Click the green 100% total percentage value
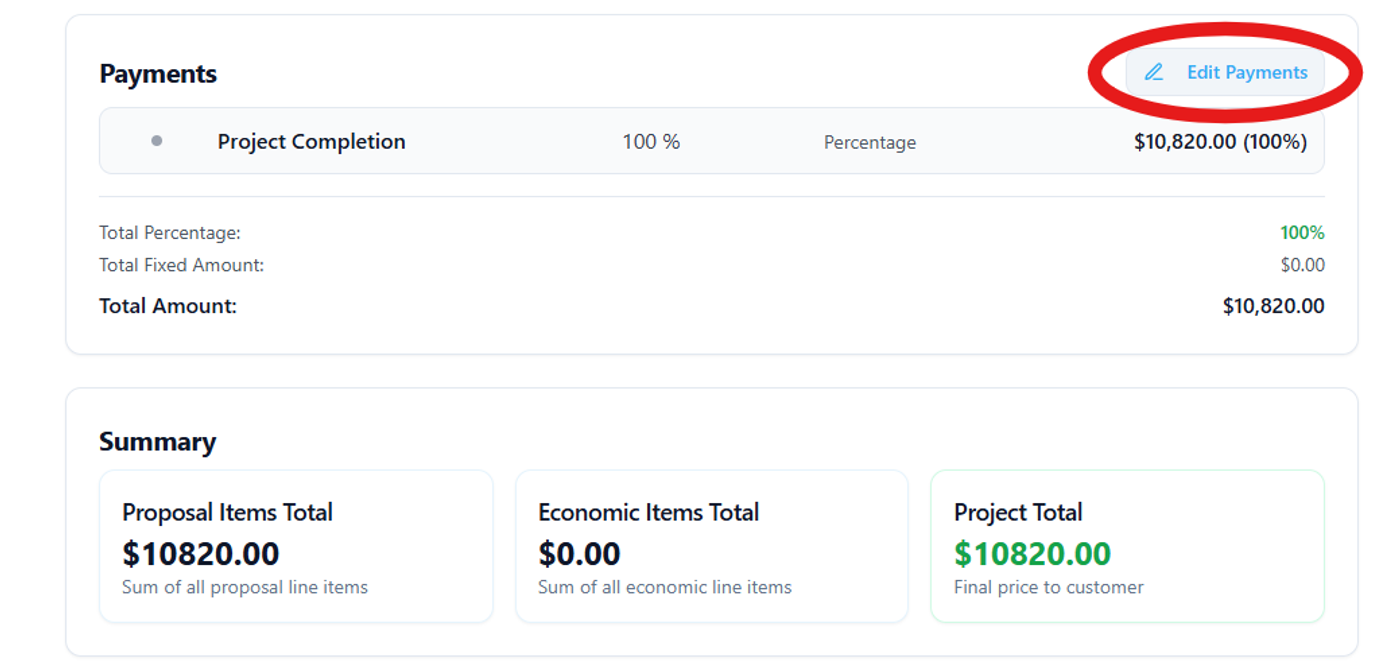This screenshot has width=1400, height=671. pos(1302,233)
